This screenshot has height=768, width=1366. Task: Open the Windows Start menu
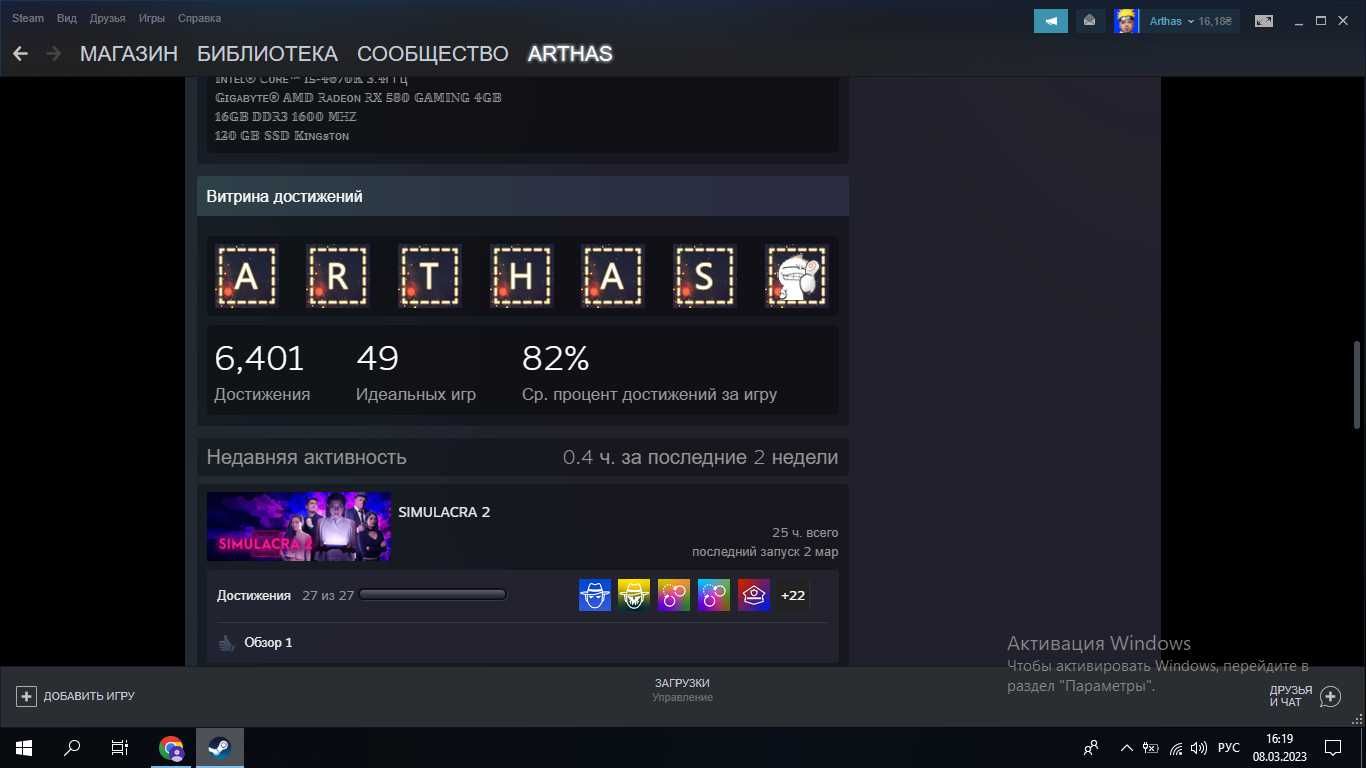[24, 747]
